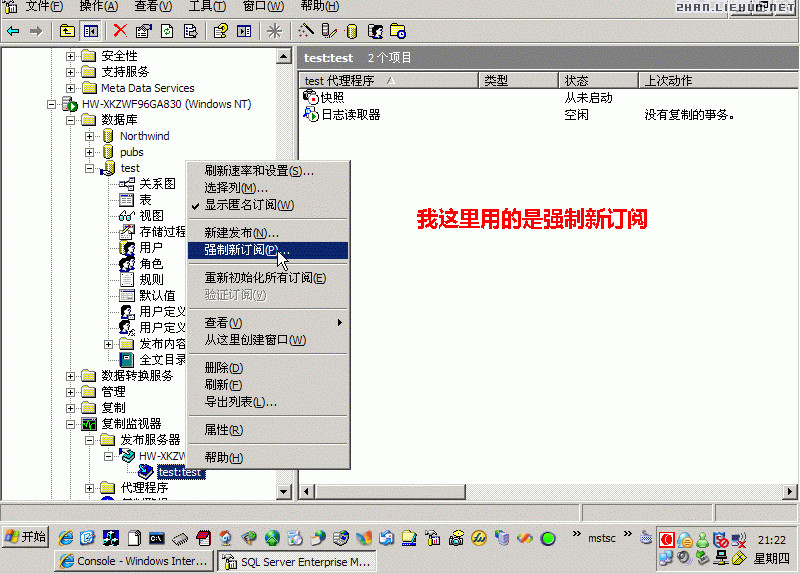
Task: Click the test:test publication icon
Action: [x=146, y=471]
